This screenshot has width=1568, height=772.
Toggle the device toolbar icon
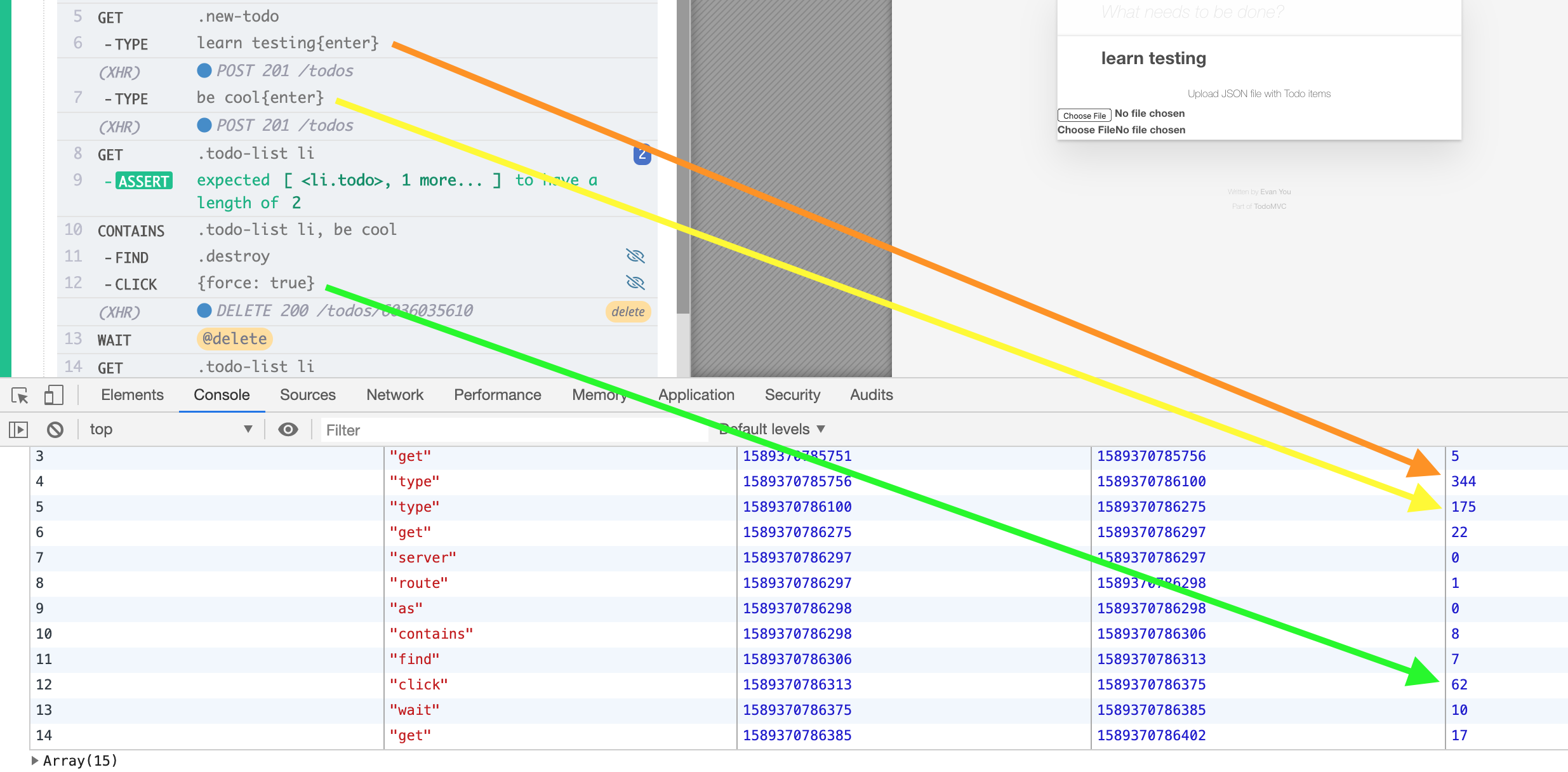pos(54,396)
